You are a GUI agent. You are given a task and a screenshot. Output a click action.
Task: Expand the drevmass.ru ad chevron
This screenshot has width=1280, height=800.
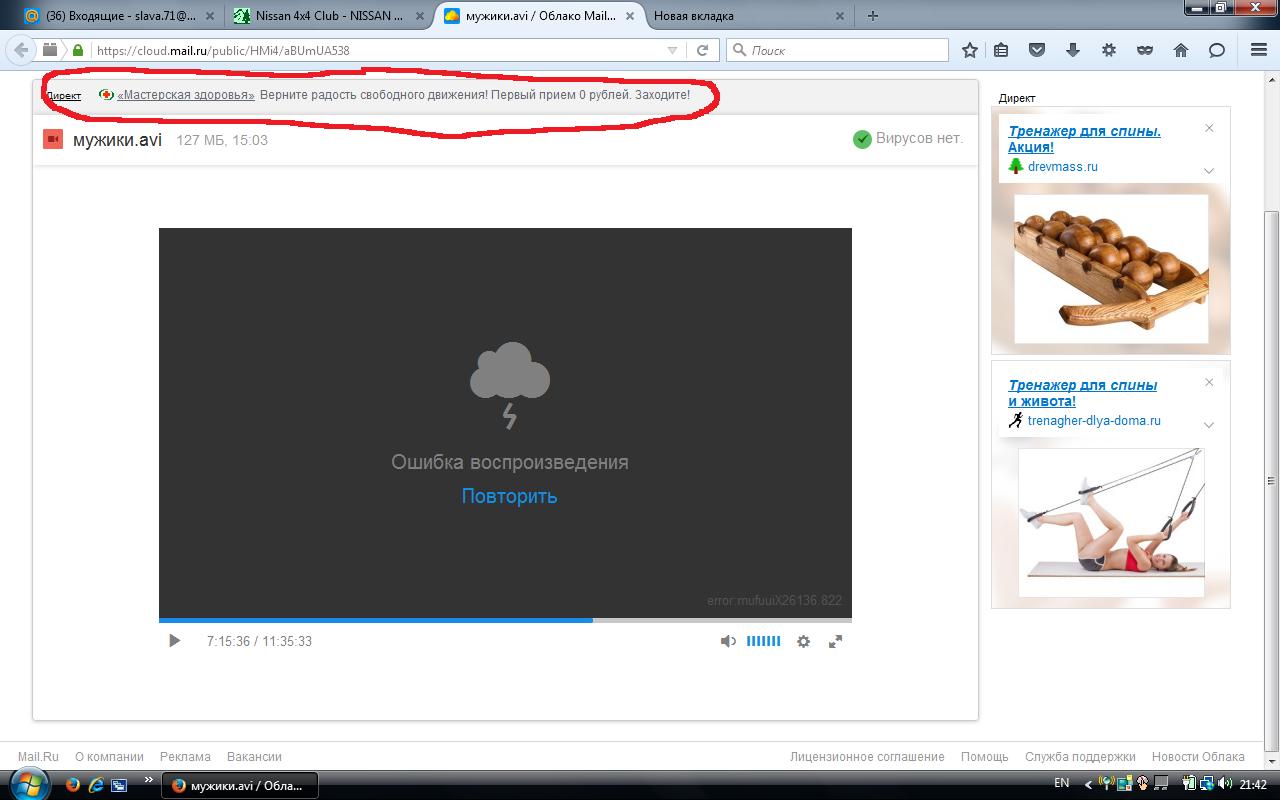pos(1208,171)
